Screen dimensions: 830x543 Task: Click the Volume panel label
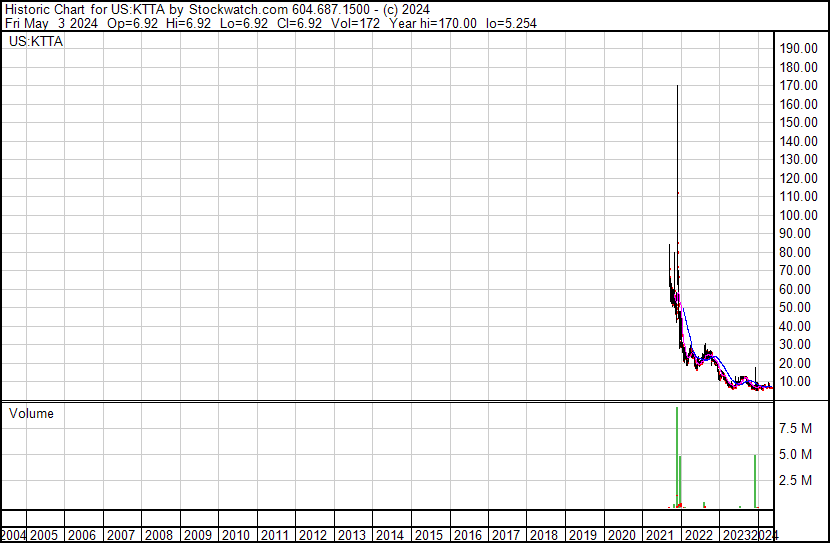(31, 413)
